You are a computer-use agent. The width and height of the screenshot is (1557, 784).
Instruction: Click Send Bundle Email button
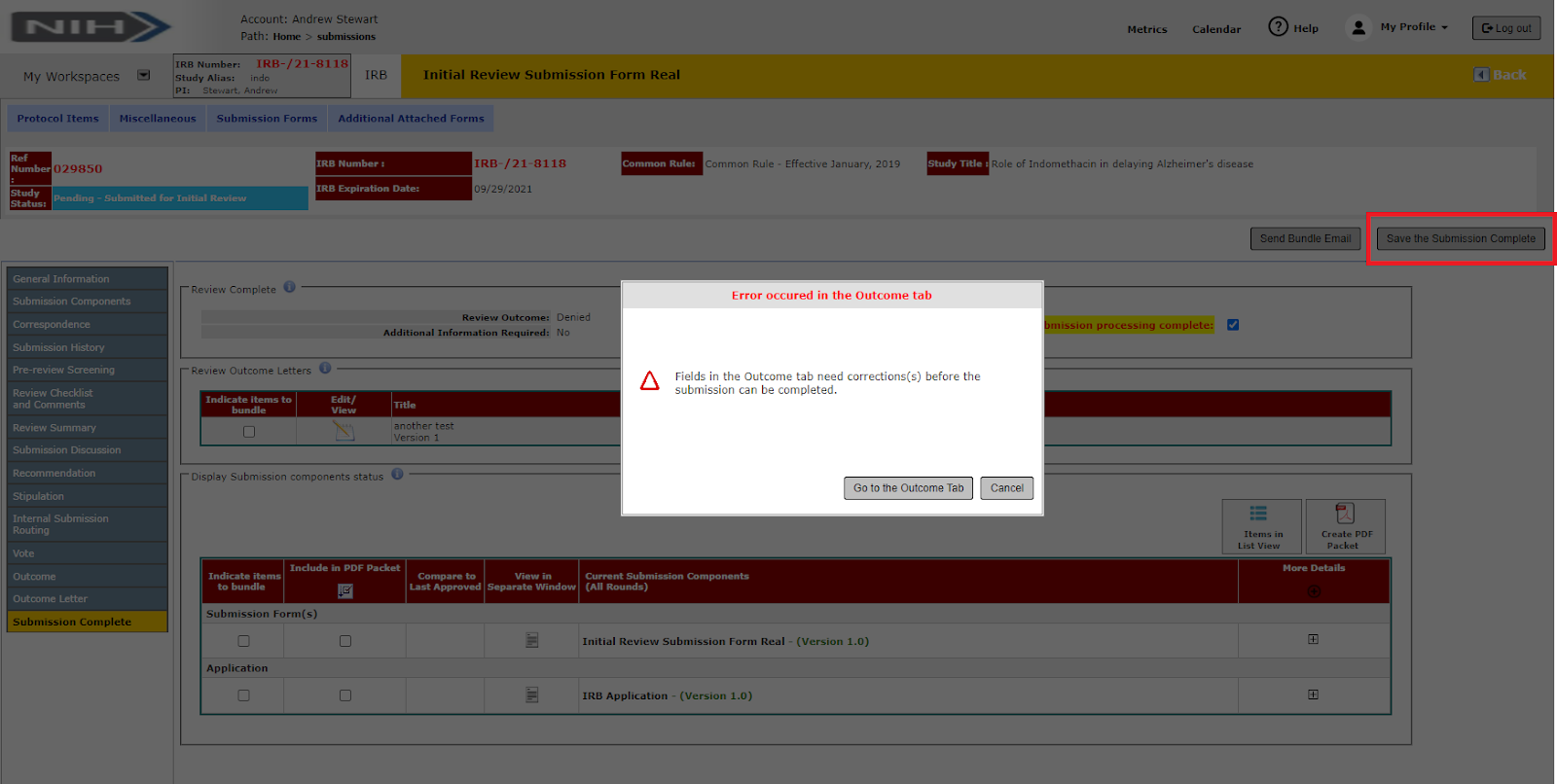pos(1305,238)
